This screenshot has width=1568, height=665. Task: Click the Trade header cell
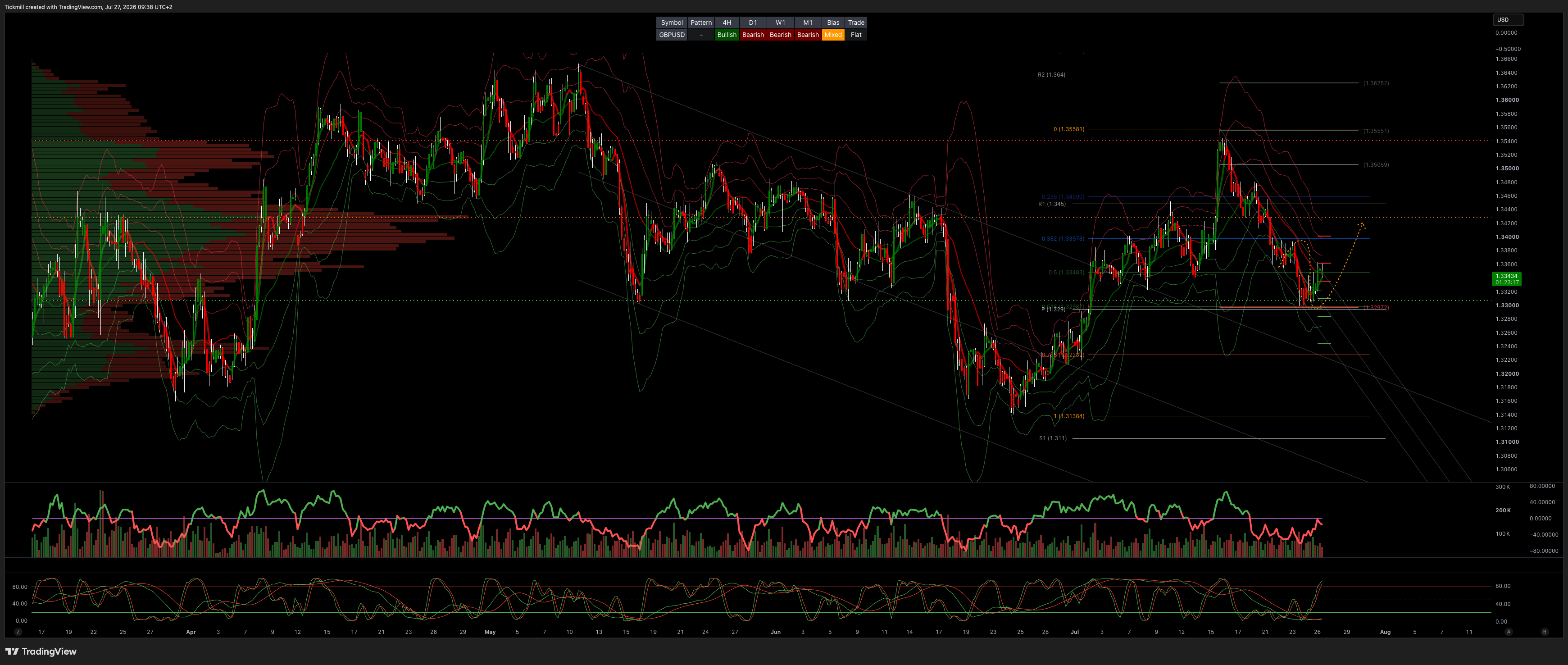coord(856,23)
